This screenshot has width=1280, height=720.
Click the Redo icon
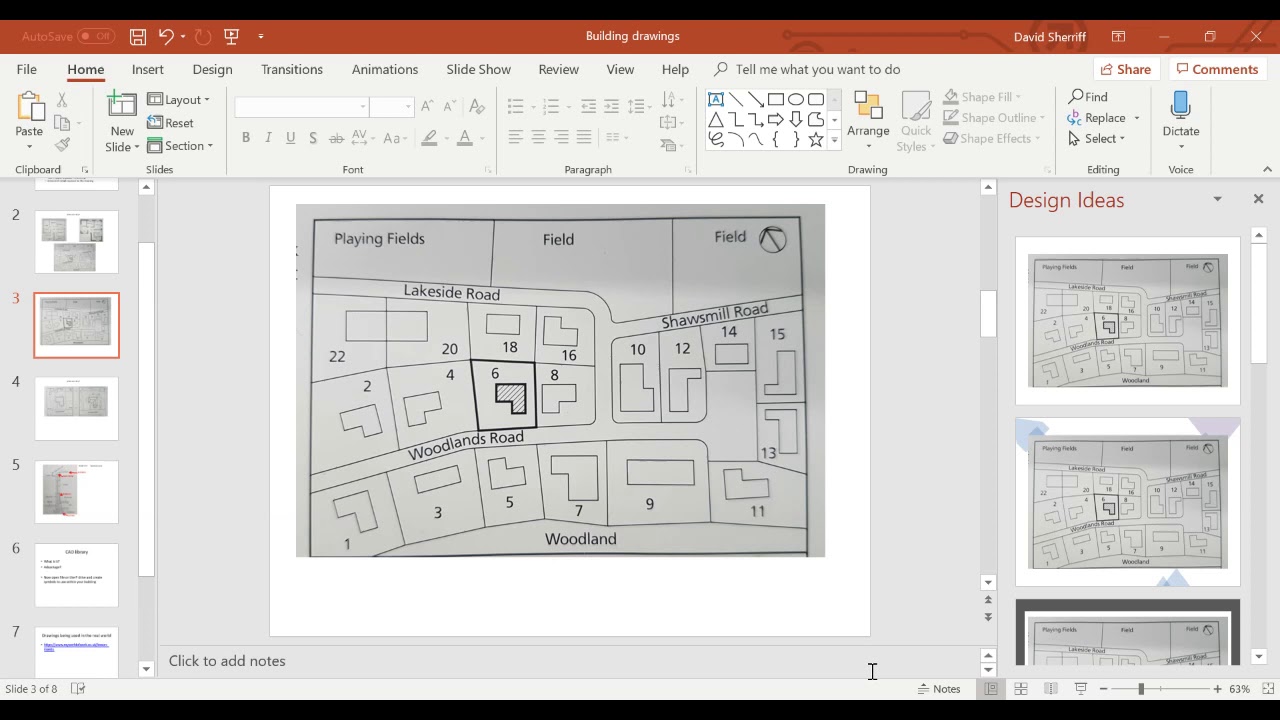(203, 36)
